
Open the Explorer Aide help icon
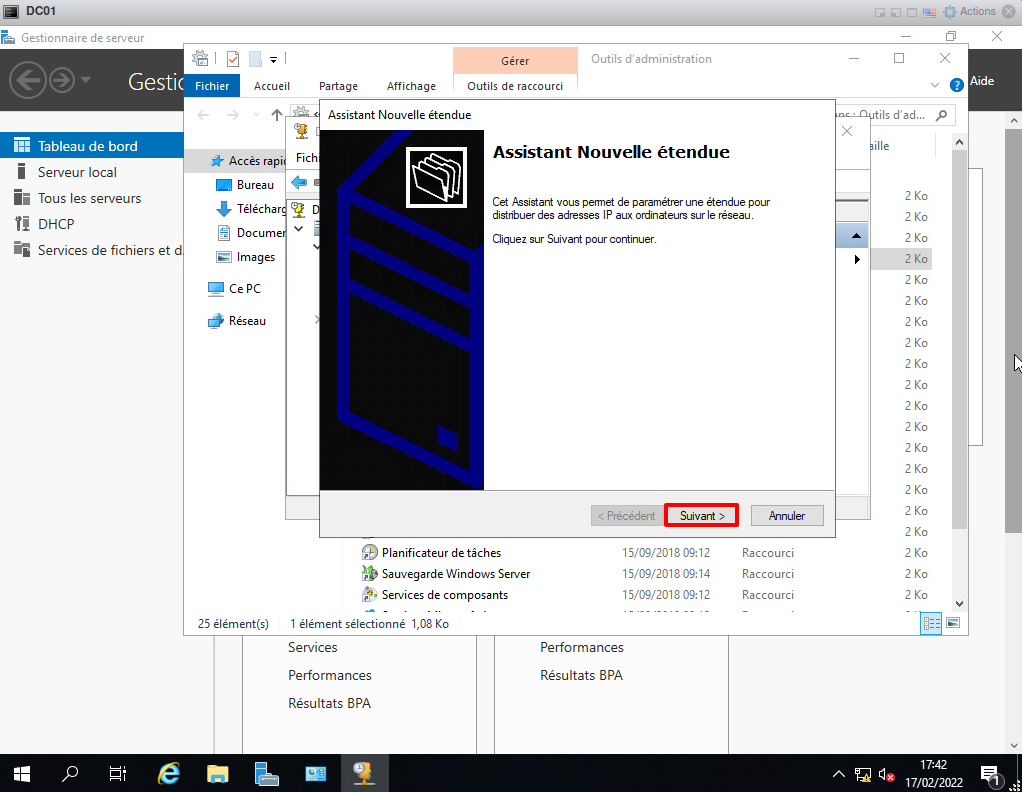[x=957, y=85]
